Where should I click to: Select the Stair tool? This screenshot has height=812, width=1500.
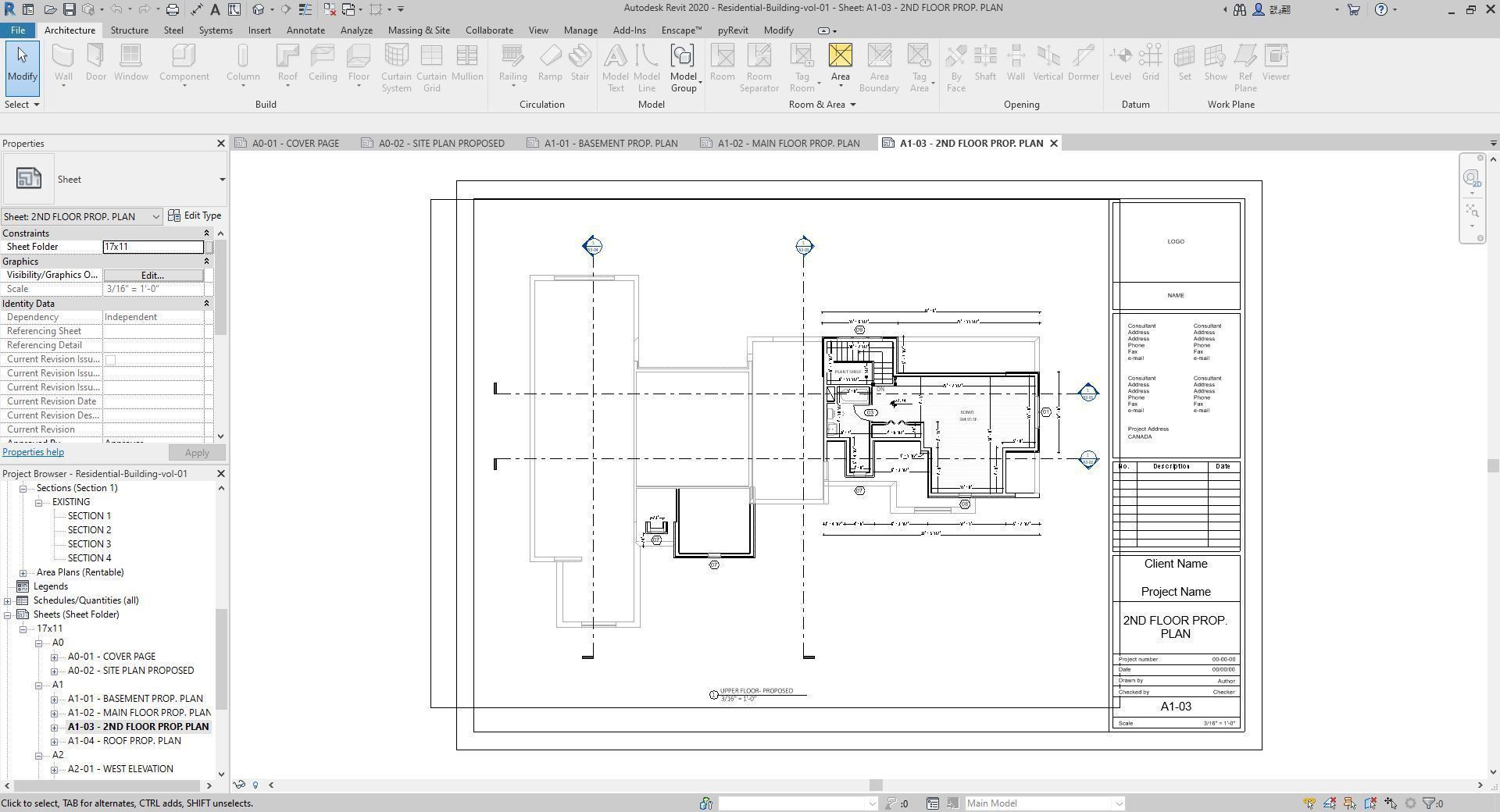[580, 64]
